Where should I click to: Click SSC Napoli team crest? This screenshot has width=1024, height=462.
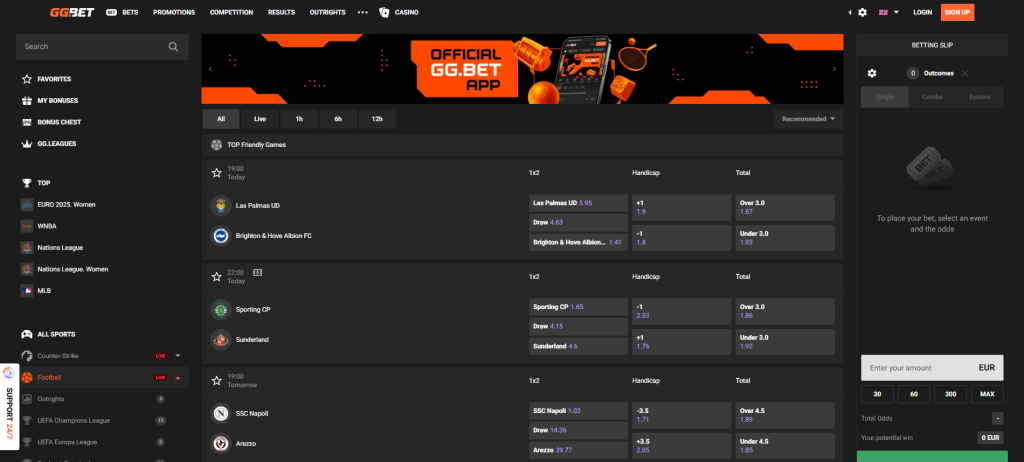[x=221, y=413]
